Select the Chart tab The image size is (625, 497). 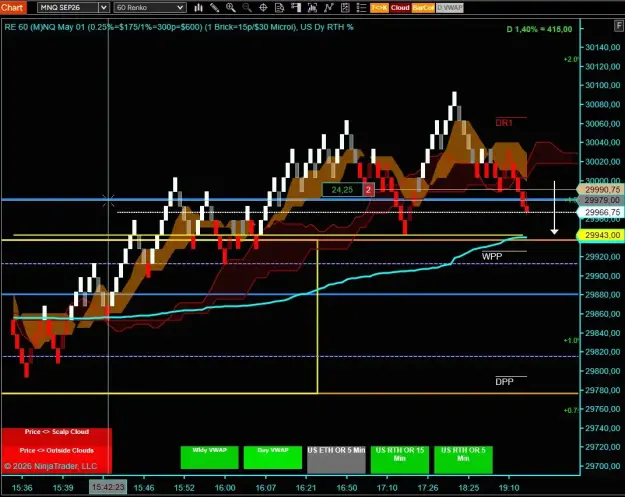tap(13, 8)
